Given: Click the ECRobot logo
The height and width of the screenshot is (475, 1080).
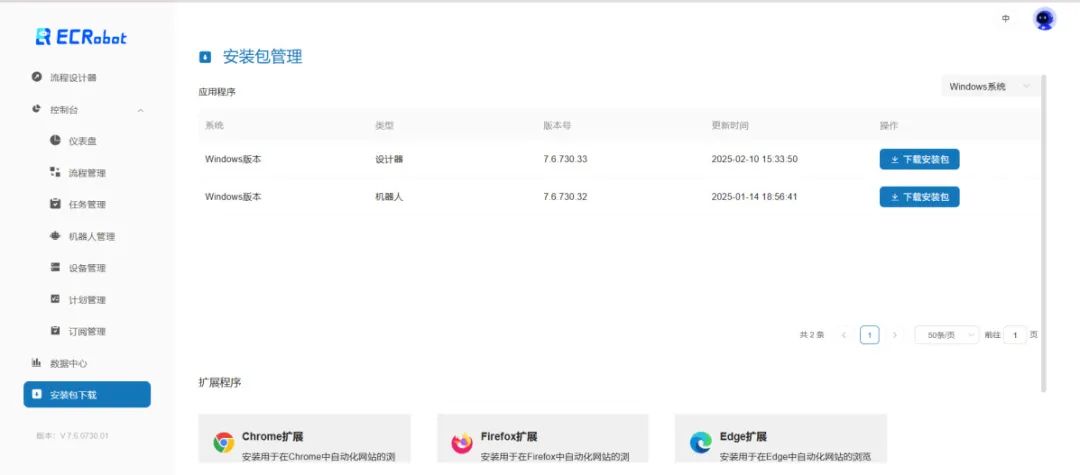Looking at the screenshot, I should click(81, 37).
